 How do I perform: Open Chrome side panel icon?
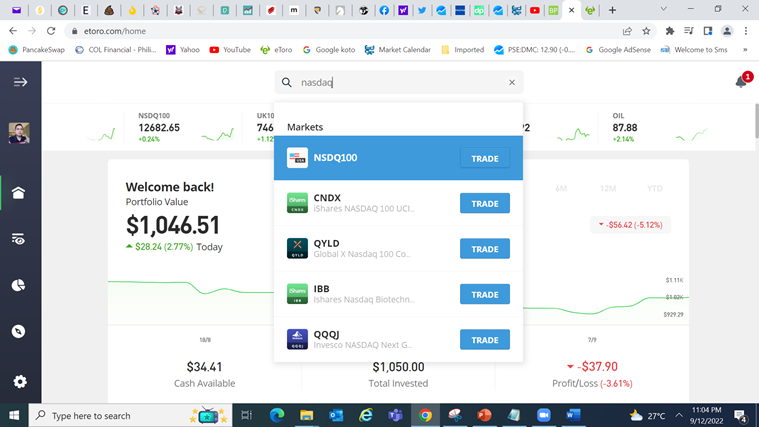click(x=708, y=31)
